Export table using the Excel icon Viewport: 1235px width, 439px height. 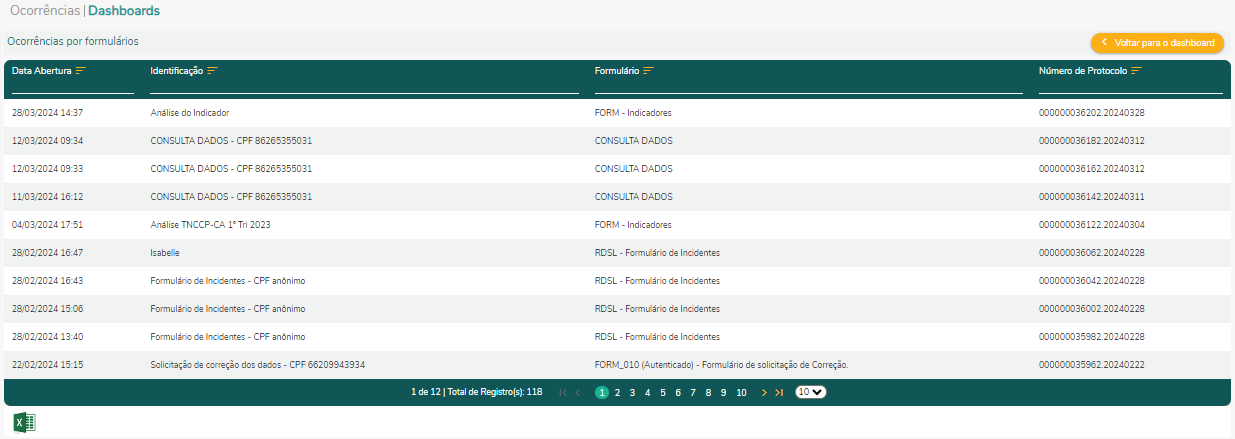tap(25, 422)
